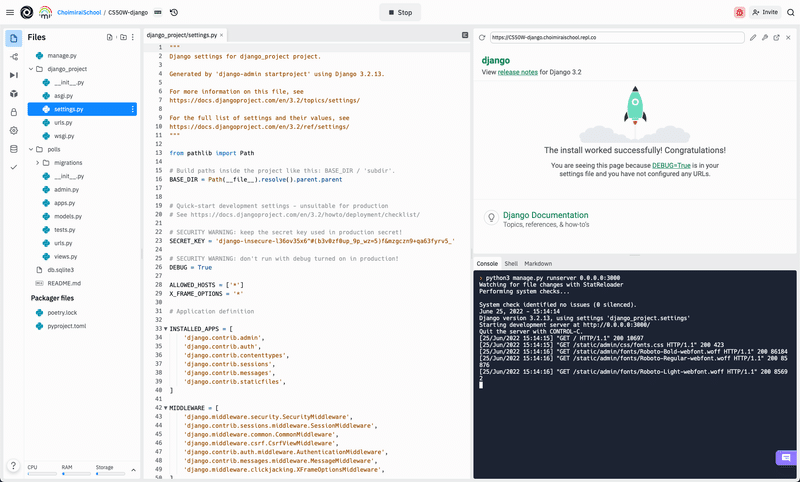Switch to the Shell tab
This screenshot has height=482, width=800.
pos(511,264)
